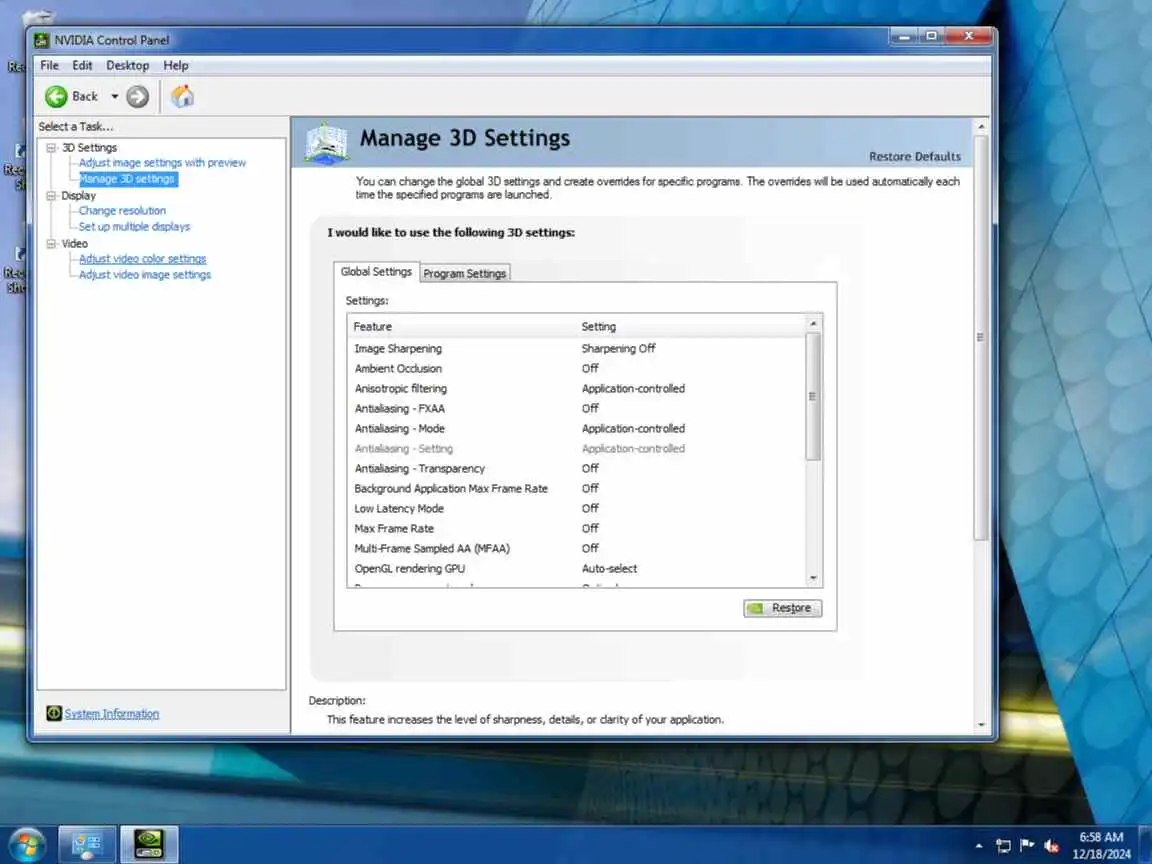The width and height of the screenshot is (1152, 864).
Task: Collapse the Video tree node
Action: tap(51, 243)
